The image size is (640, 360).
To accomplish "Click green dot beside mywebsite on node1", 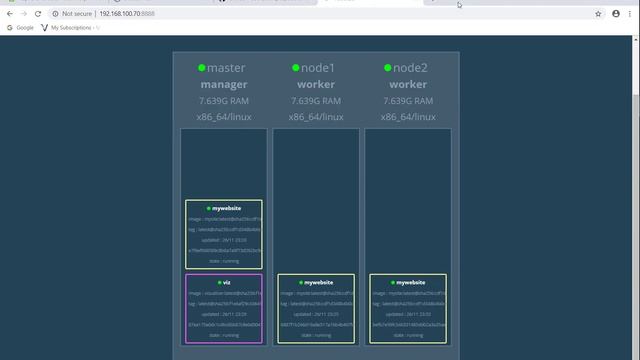I will click(x=301, y=282).
